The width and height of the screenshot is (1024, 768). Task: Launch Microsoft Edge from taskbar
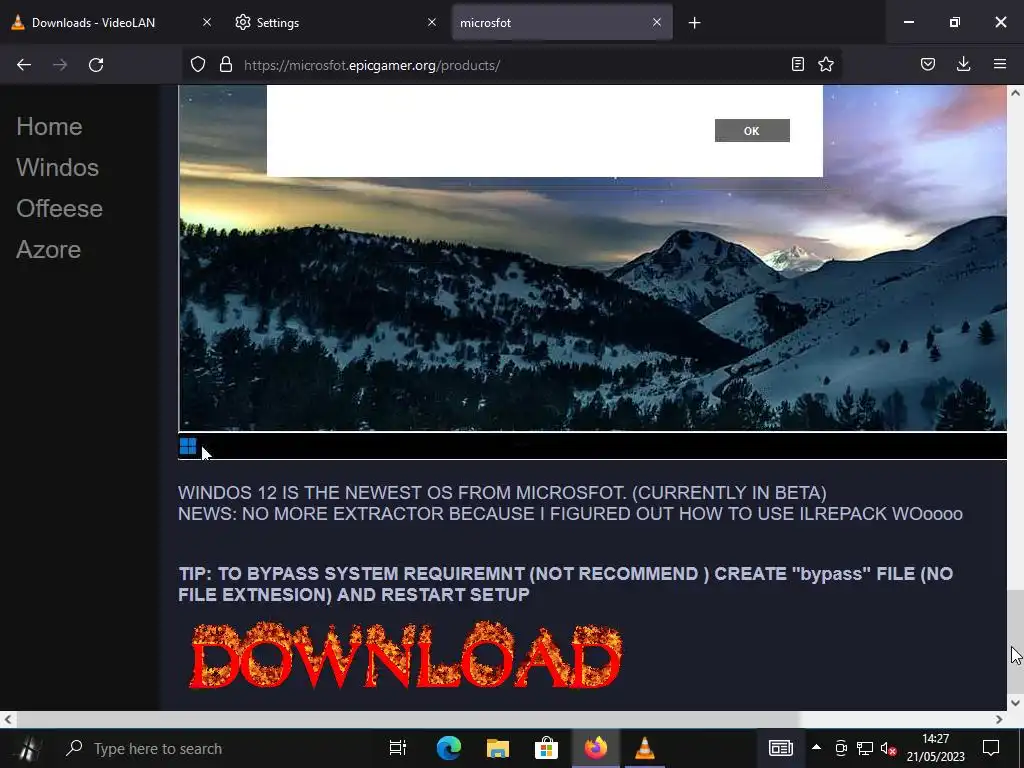click(x=449, y=748)
